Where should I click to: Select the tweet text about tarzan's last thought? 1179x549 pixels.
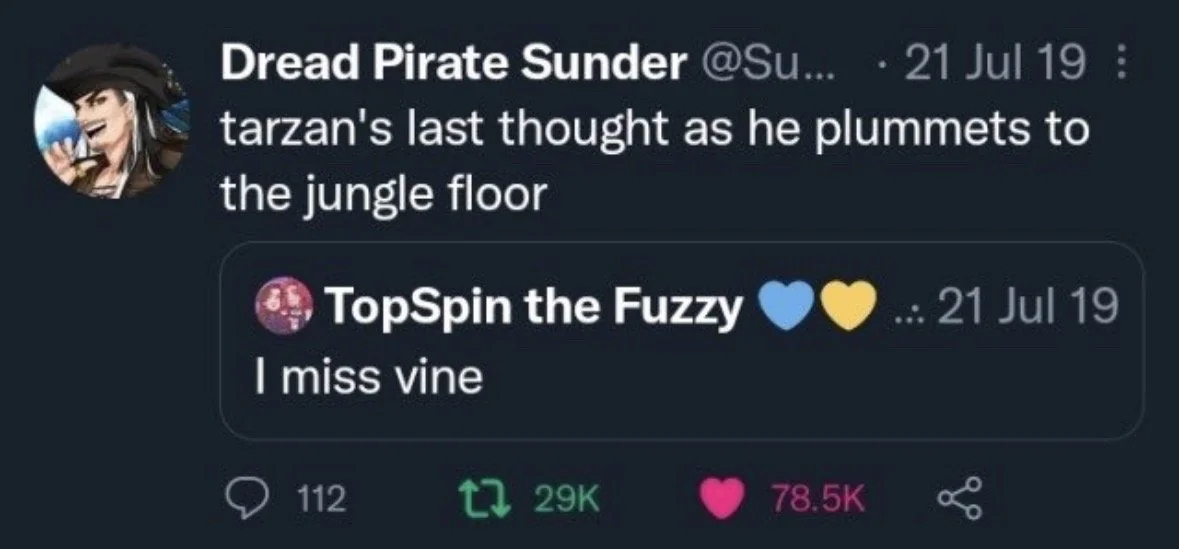[x=654, y=131]
